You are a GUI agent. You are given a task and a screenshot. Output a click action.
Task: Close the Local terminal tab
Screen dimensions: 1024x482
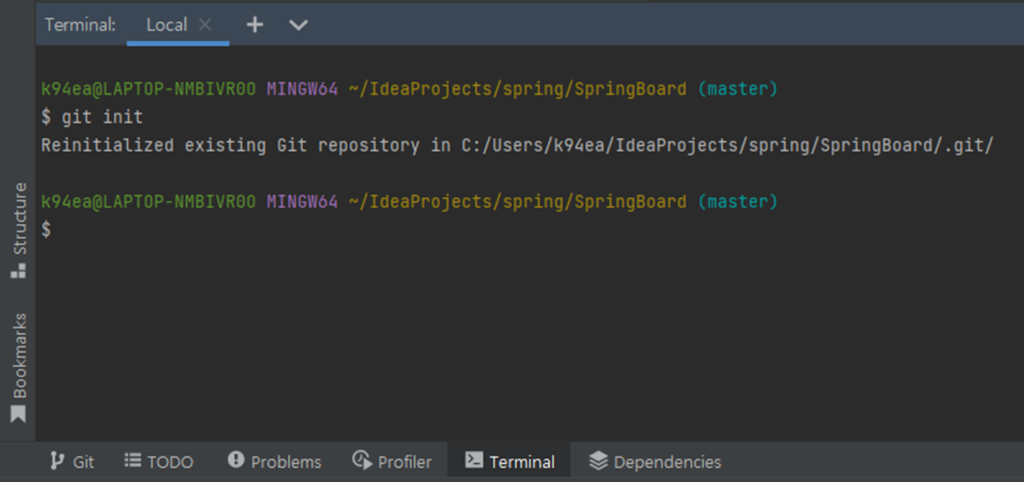click(205, 25)
